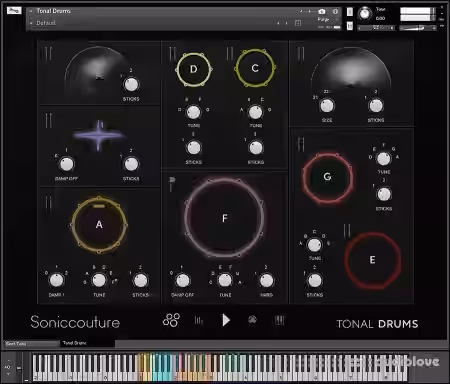Click the Default preset name
The width and height of the screenshot is (450, 384).
point(46,23)
